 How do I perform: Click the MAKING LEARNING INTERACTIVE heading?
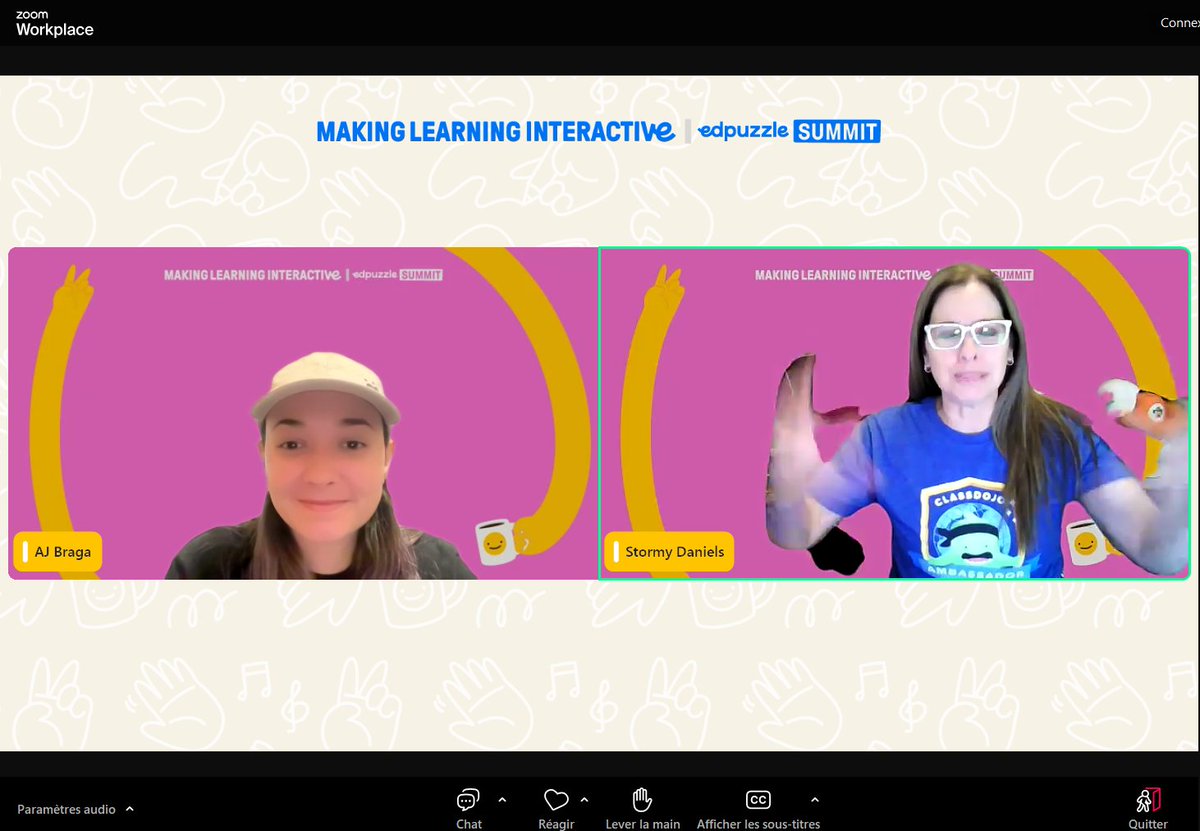pyautogui.click(x=495, y=131)
